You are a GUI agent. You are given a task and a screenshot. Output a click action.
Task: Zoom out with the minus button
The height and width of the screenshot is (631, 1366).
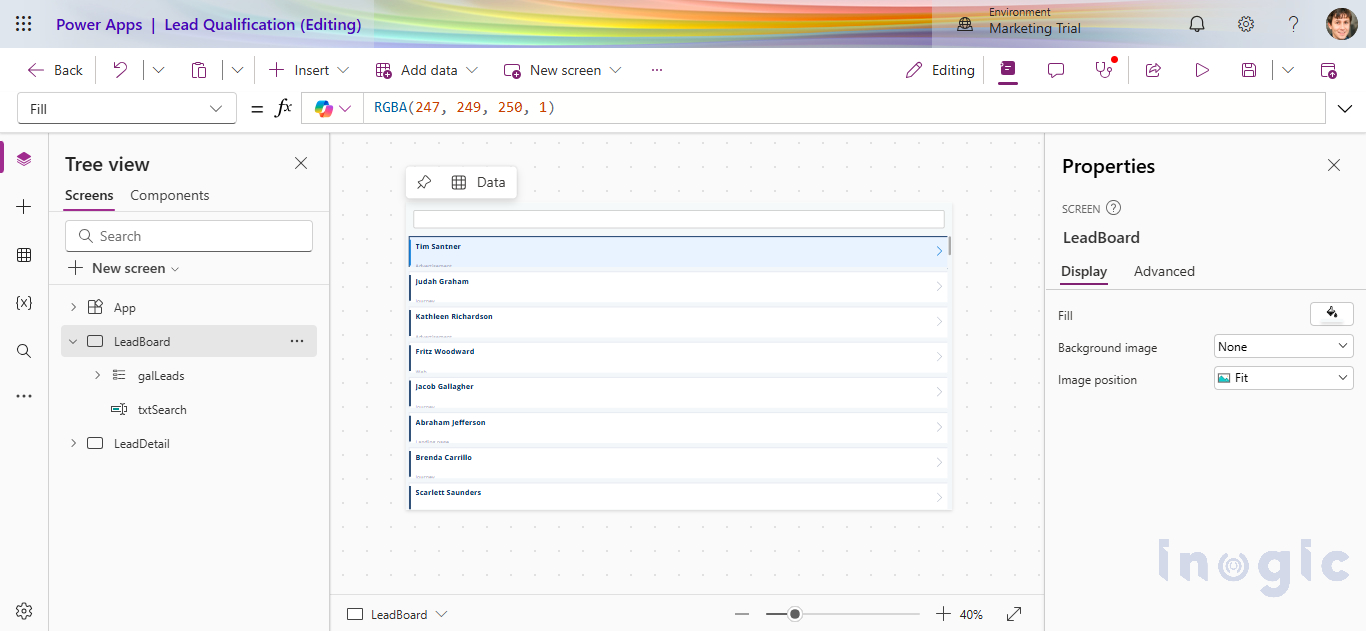pos(741,614)
